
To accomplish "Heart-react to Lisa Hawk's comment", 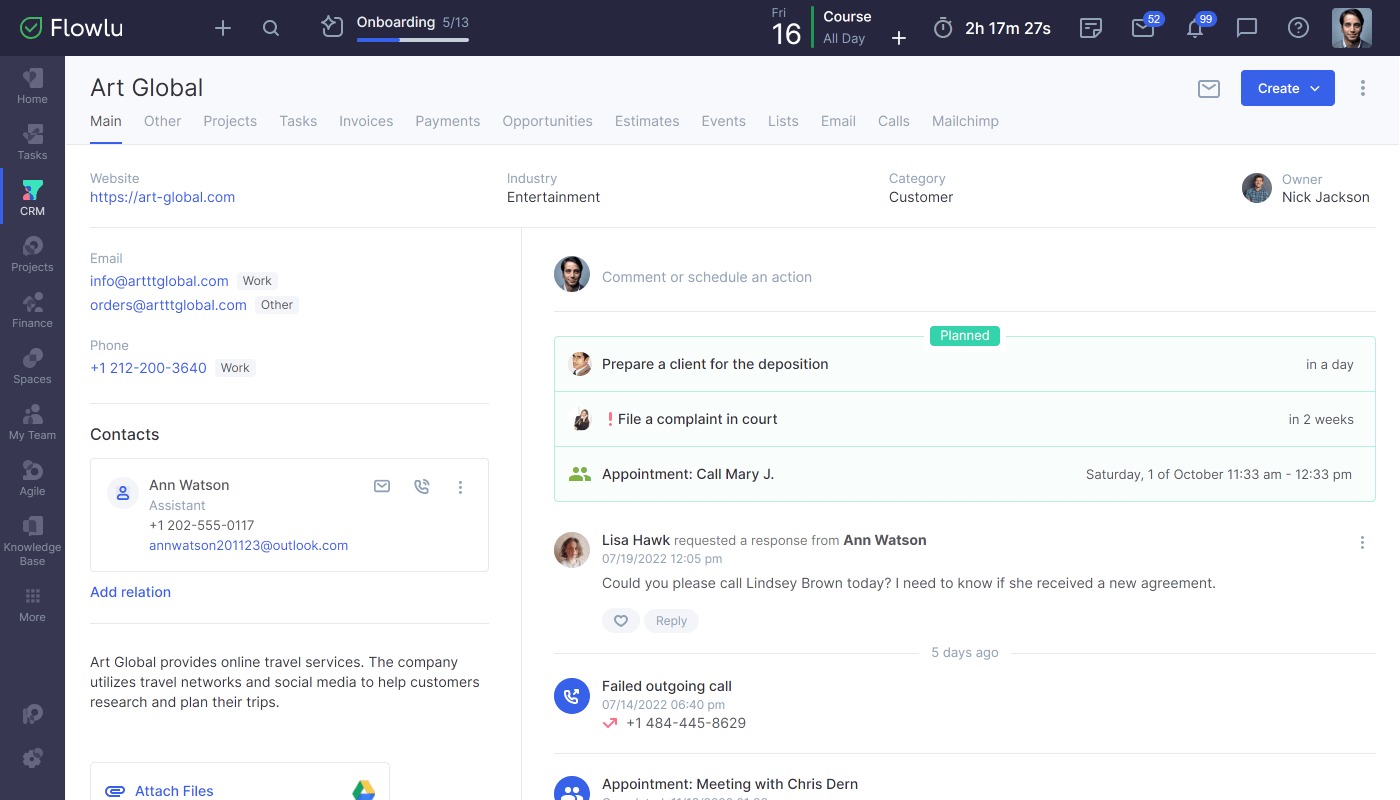I will click(620, 620).
